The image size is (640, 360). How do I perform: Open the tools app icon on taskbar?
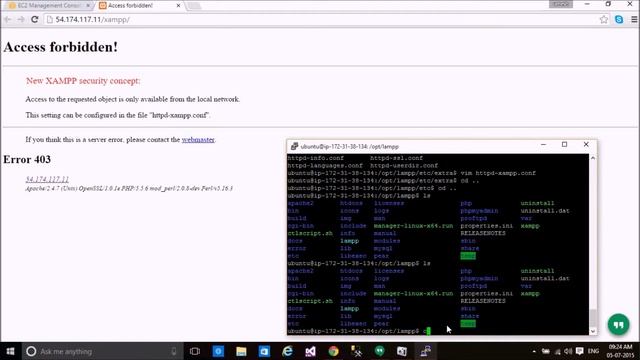click(x=356, y=351)
